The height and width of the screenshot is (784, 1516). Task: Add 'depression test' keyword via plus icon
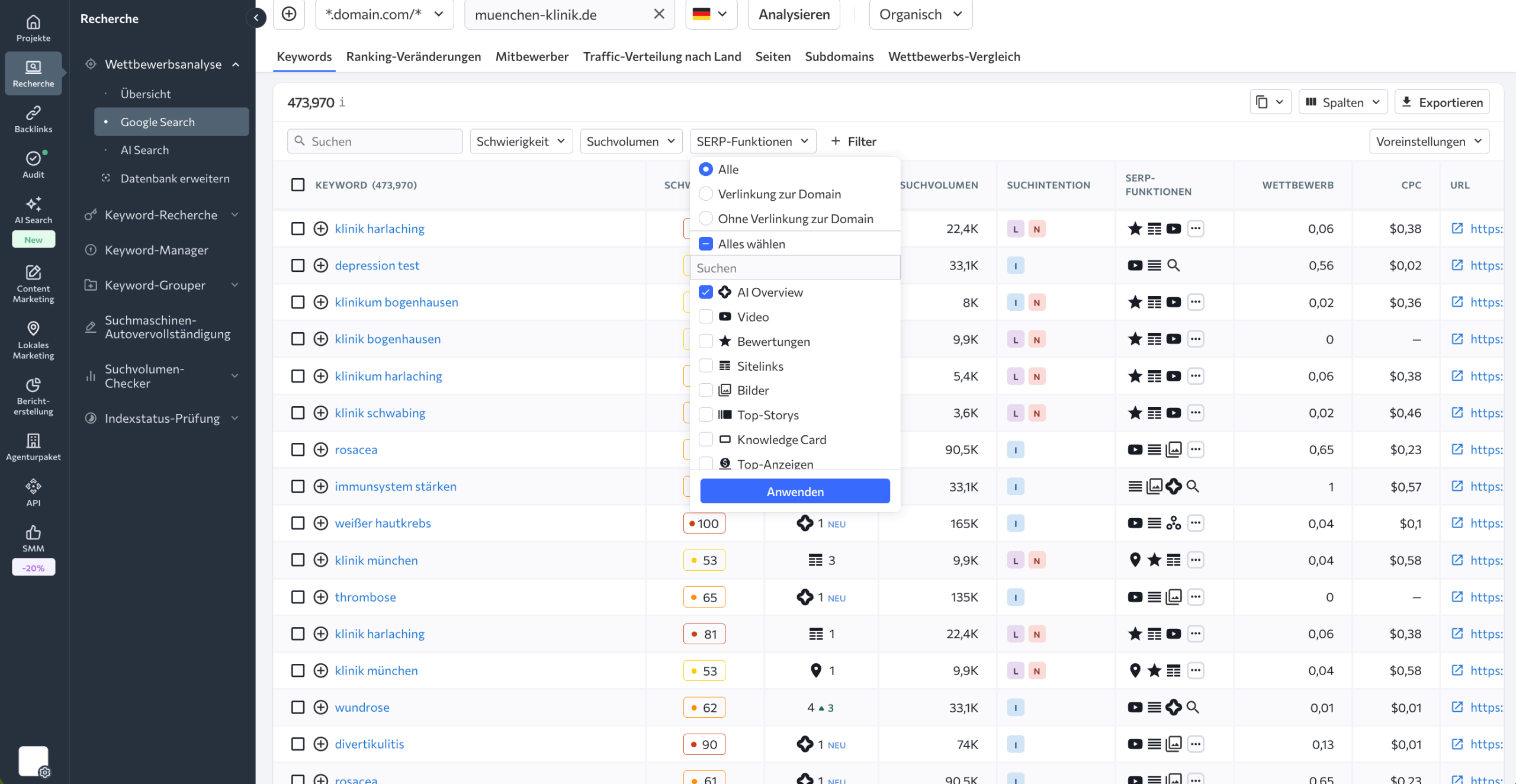[x=320, y=265]
